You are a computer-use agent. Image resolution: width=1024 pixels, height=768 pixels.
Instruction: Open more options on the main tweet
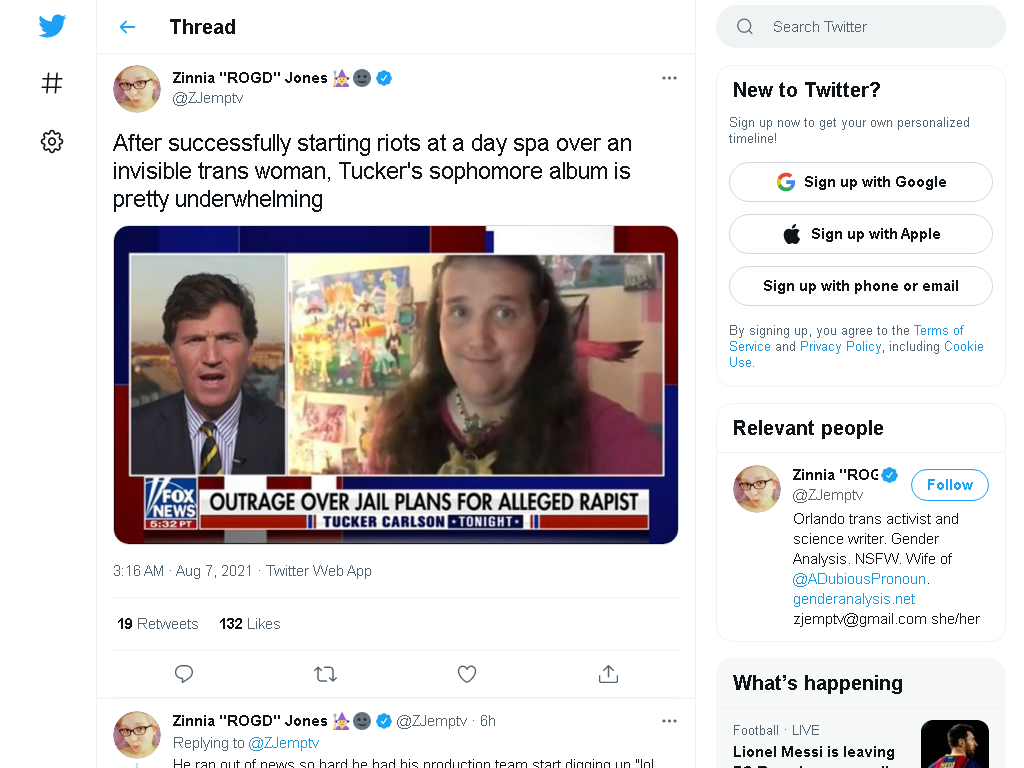[x=669, y=78]
